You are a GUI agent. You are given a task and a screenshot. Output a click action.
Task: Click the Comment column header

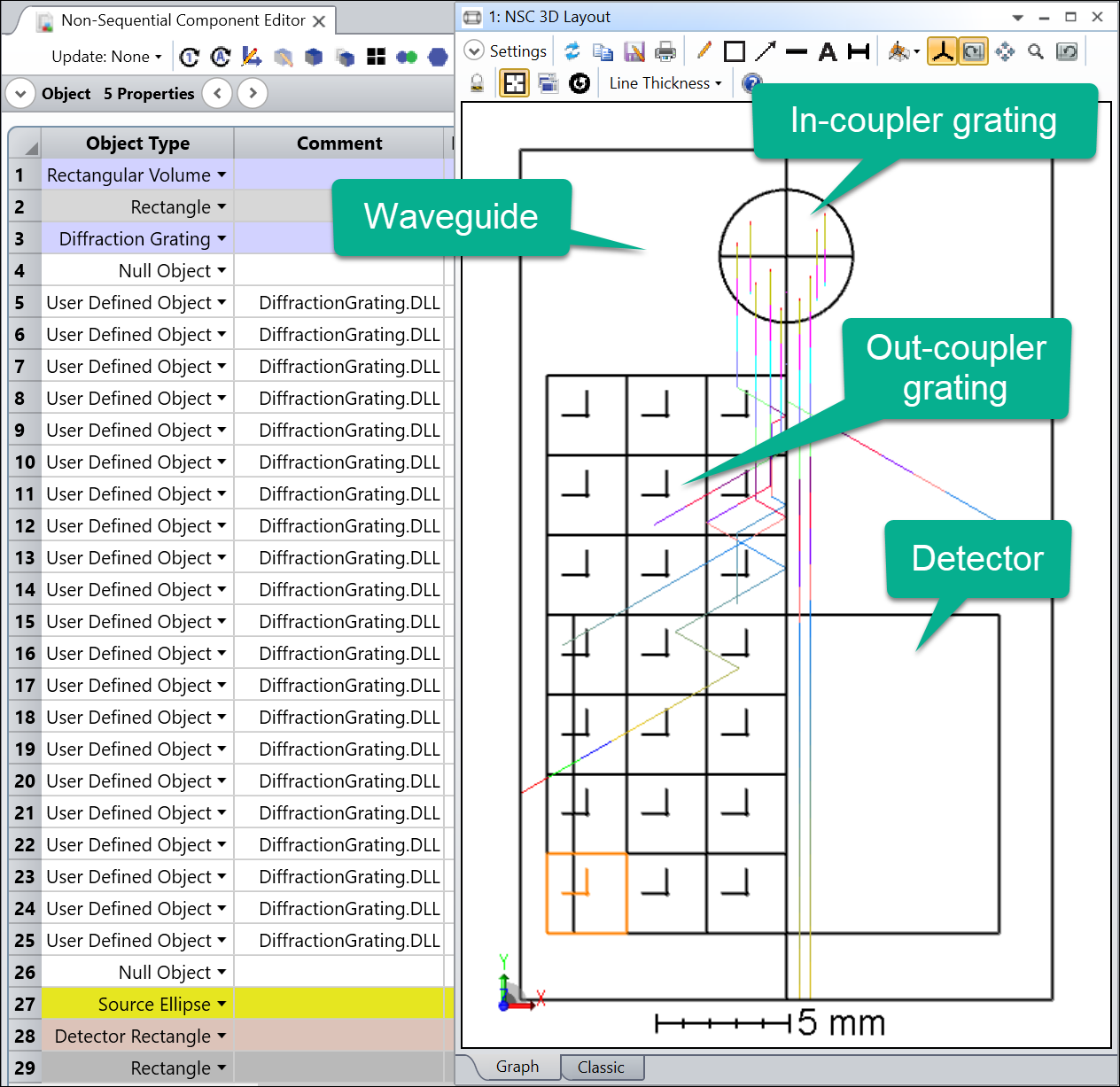(339, 144)
